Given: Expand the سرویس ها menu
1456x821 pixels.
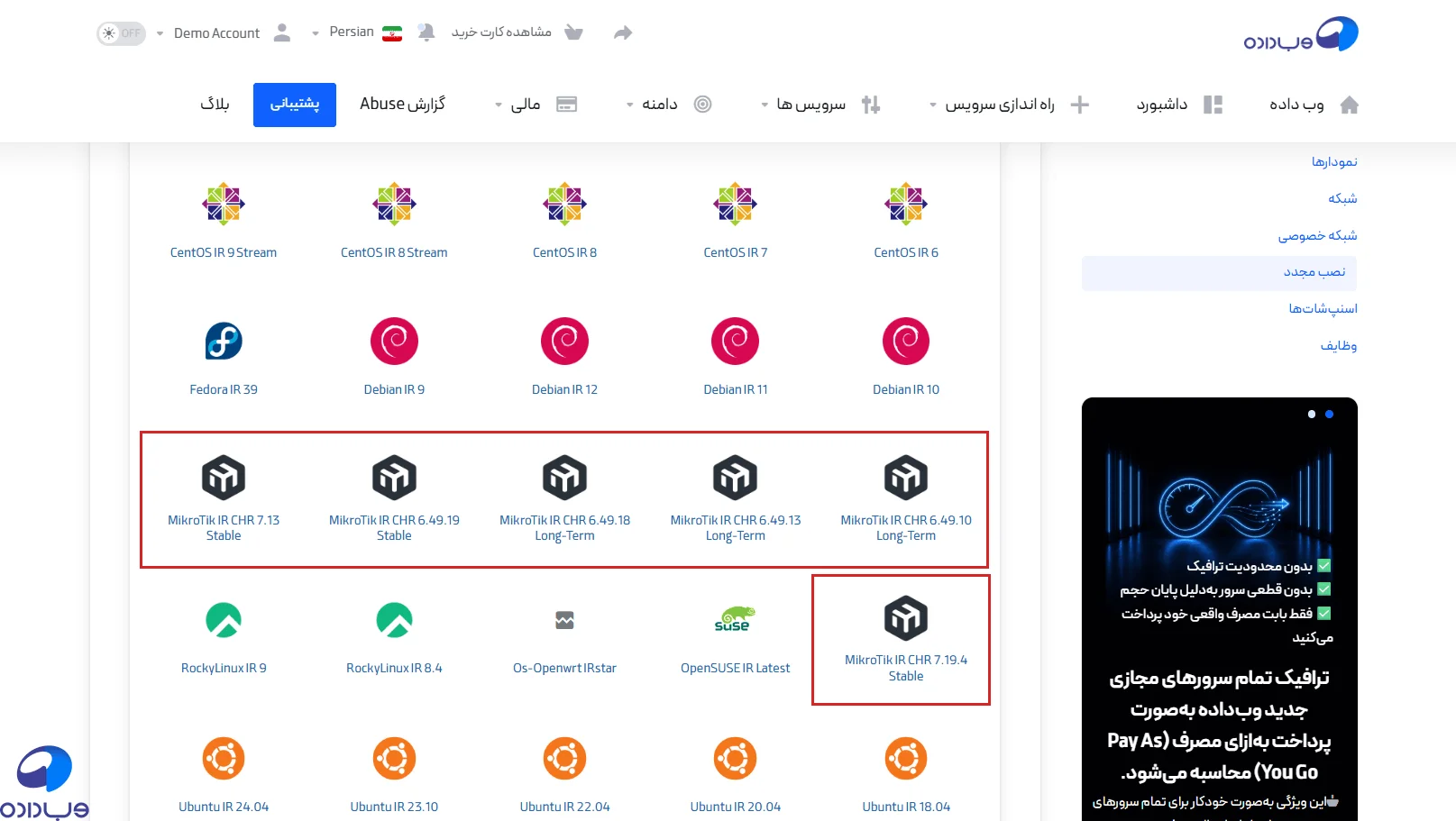Looking at the screenshot, I should pyautogui.click(x=803, y=105).
